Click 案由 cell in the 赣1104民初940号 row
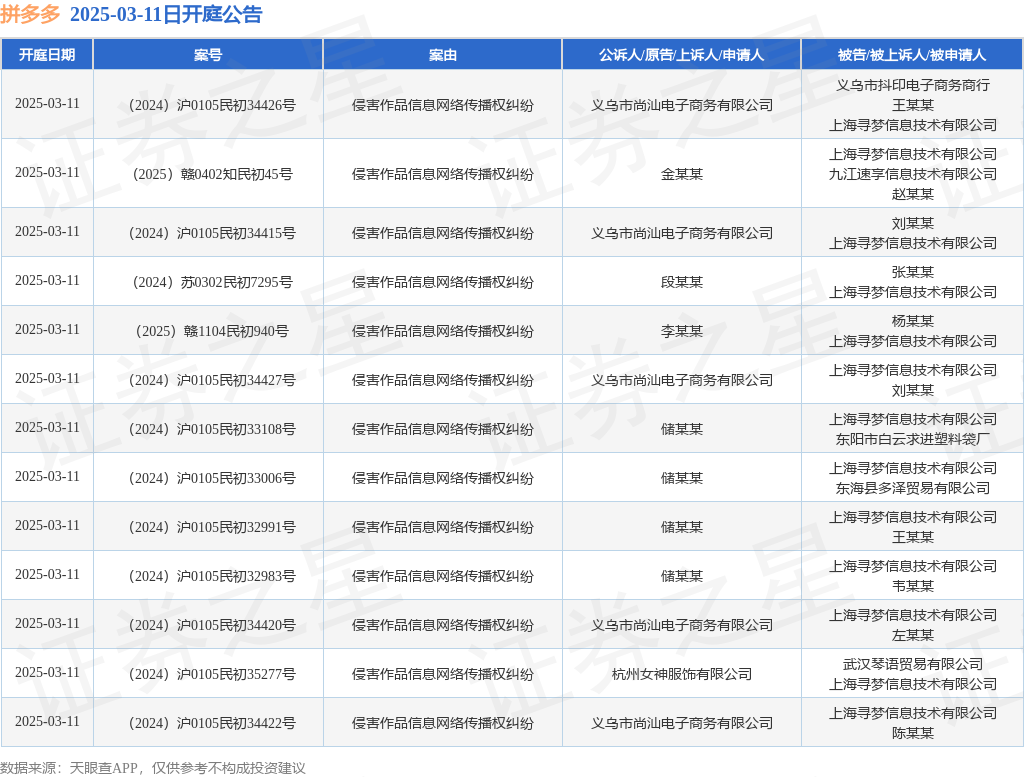 tap(443, 331)
